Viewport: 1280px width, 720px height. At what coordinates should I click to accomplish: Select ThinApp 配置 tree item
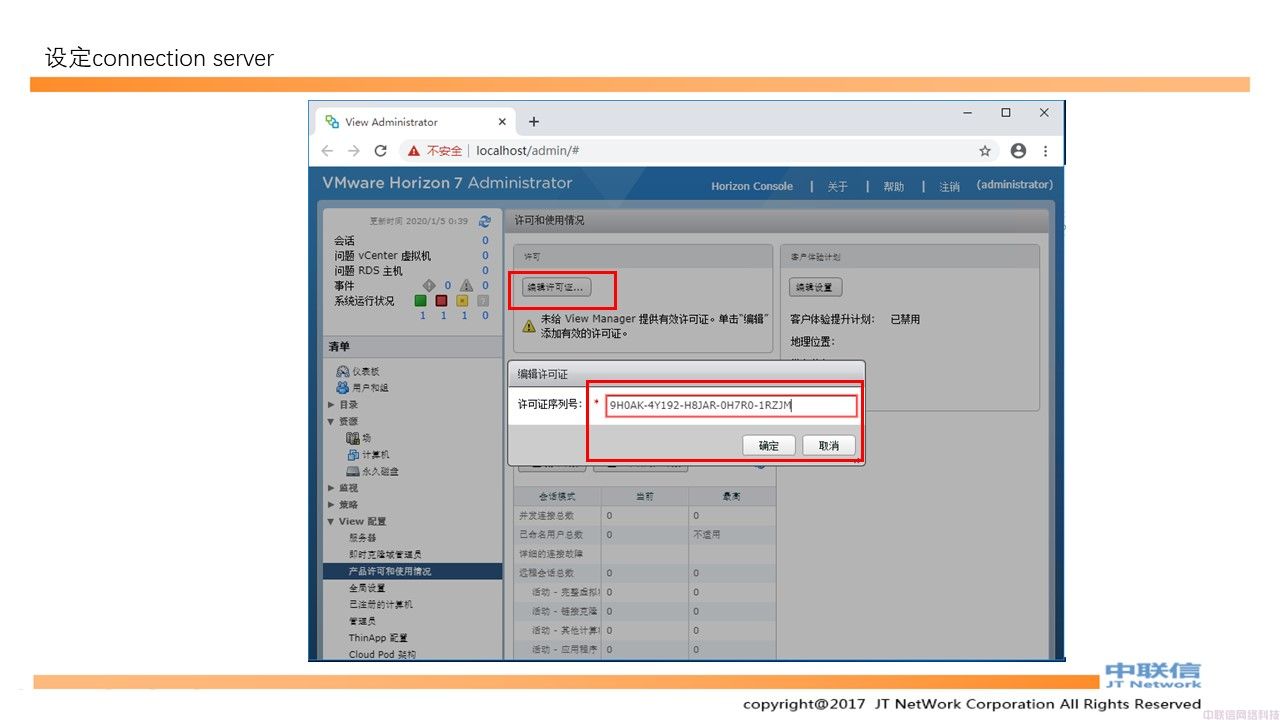click(378, 638)
